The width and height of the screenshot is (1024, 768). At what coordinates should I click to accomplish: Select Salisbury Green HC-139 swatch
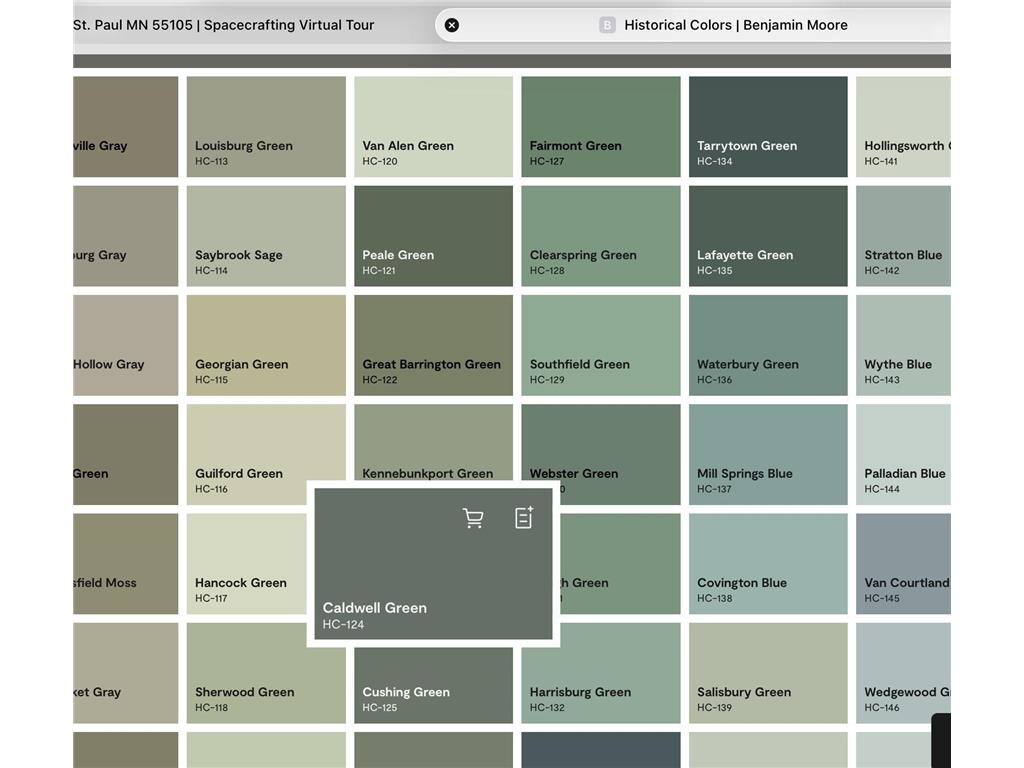(768, 673)
